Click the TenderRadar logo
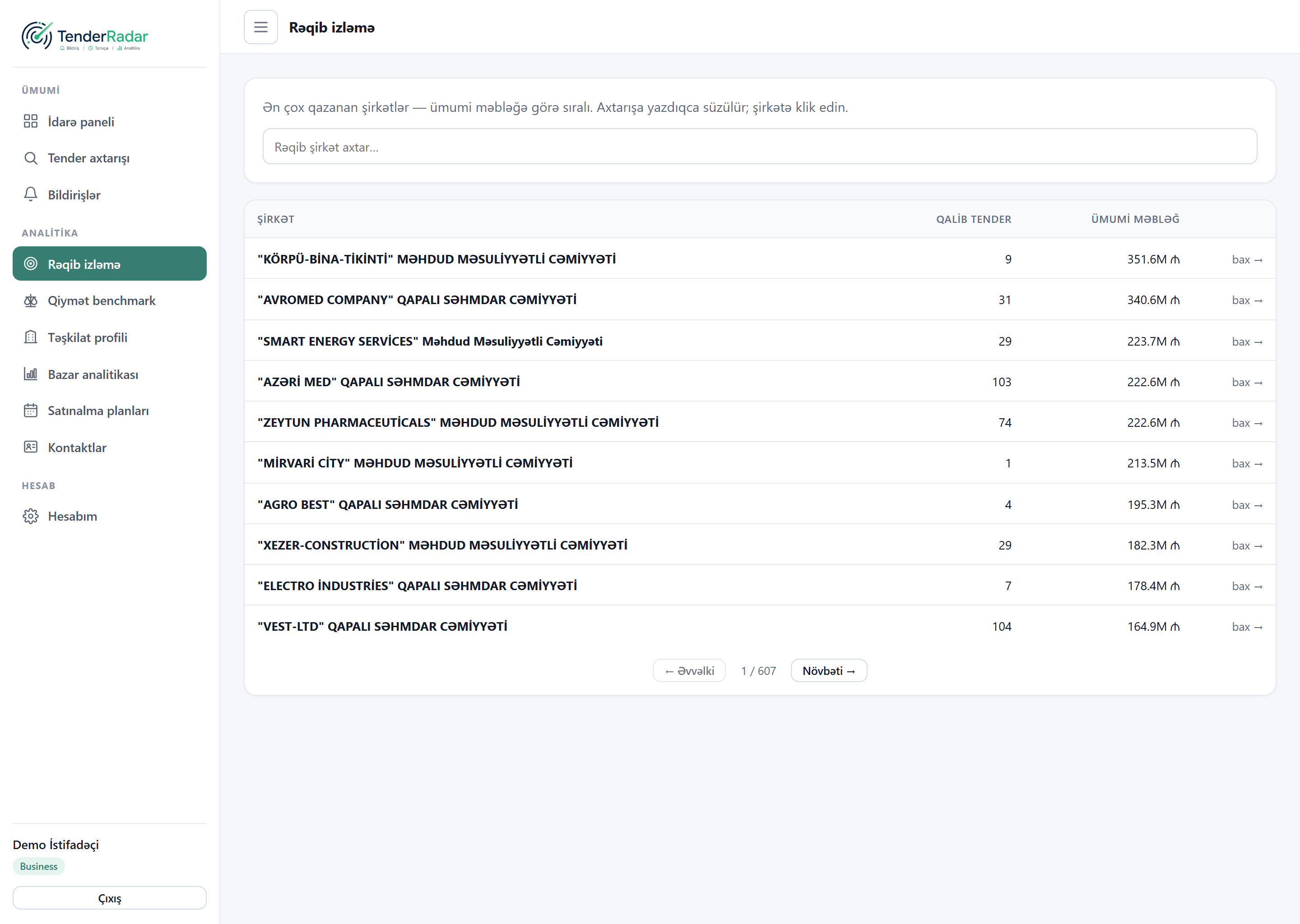This screenshot has width=1300, height=924. pos(85,37)
